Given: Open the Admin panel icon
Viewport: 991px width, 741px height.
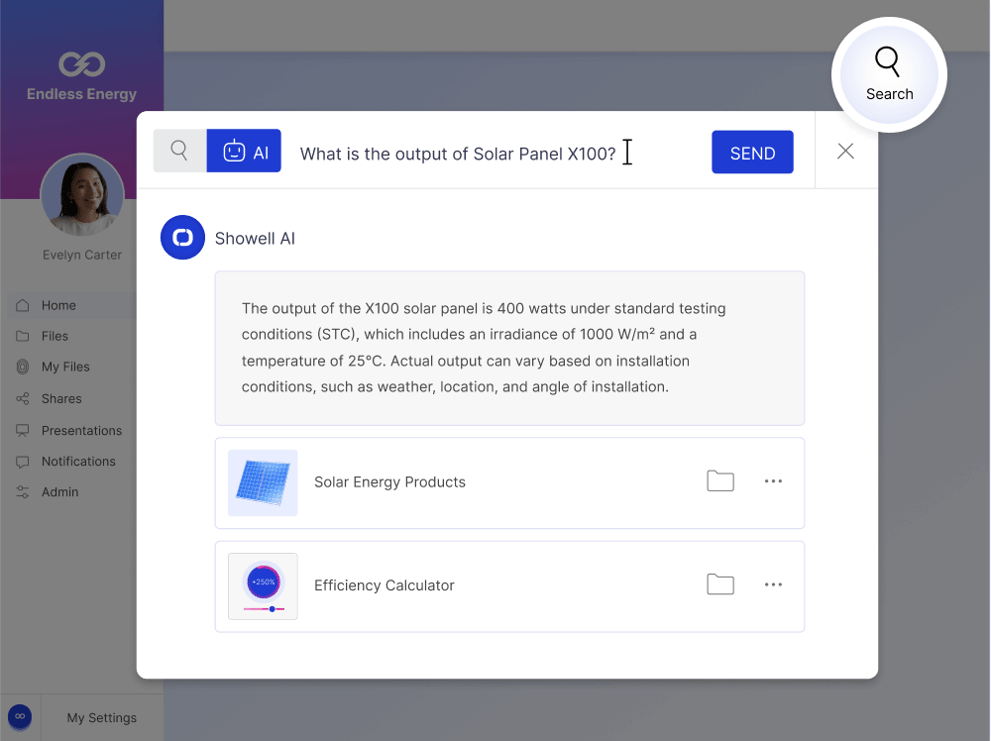Looking at the screenshot, I should 24,492.
